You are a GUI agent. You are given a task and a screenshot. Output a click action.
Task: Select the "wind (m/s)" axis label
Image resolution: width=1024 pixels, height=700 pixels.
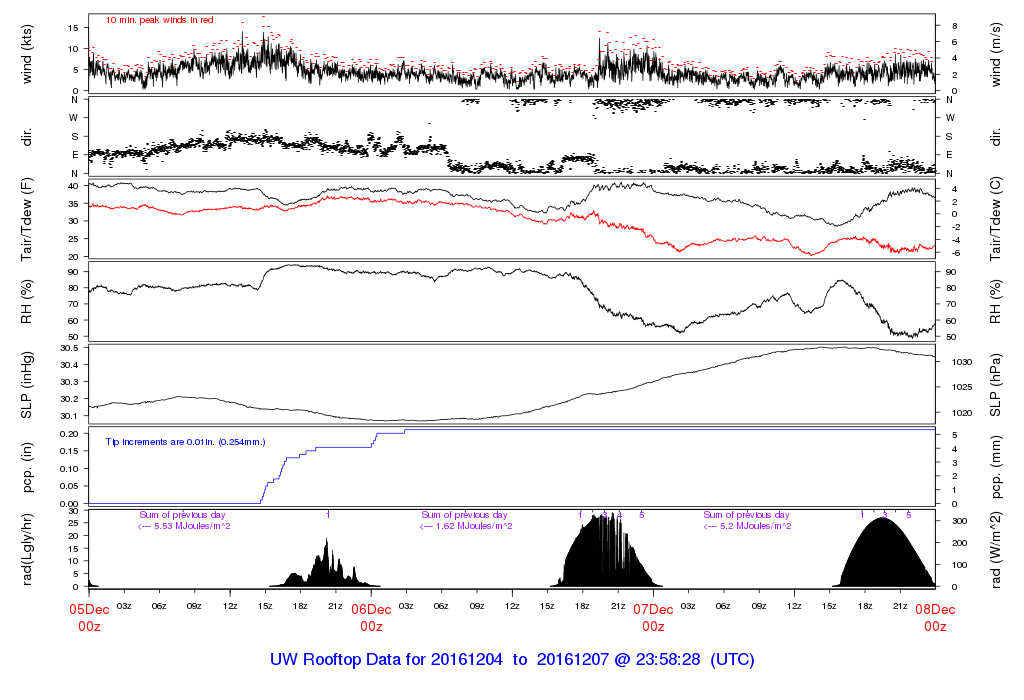pyautogui.click(x=995, y=55)
